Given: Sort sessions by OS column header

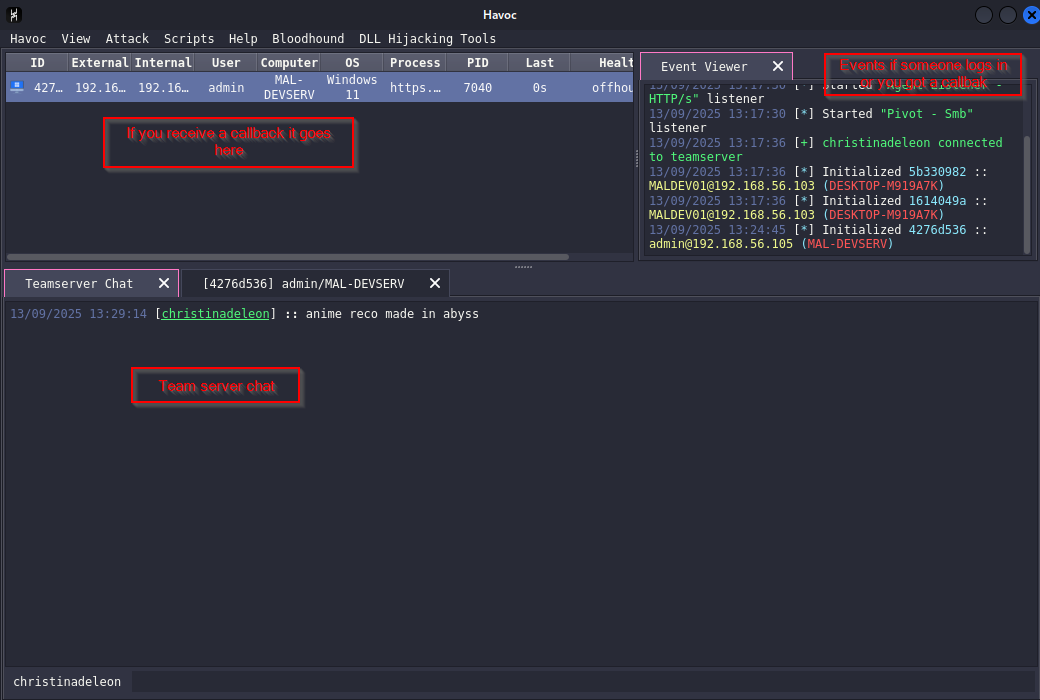Looking at the screenshot, I should 352,62.
